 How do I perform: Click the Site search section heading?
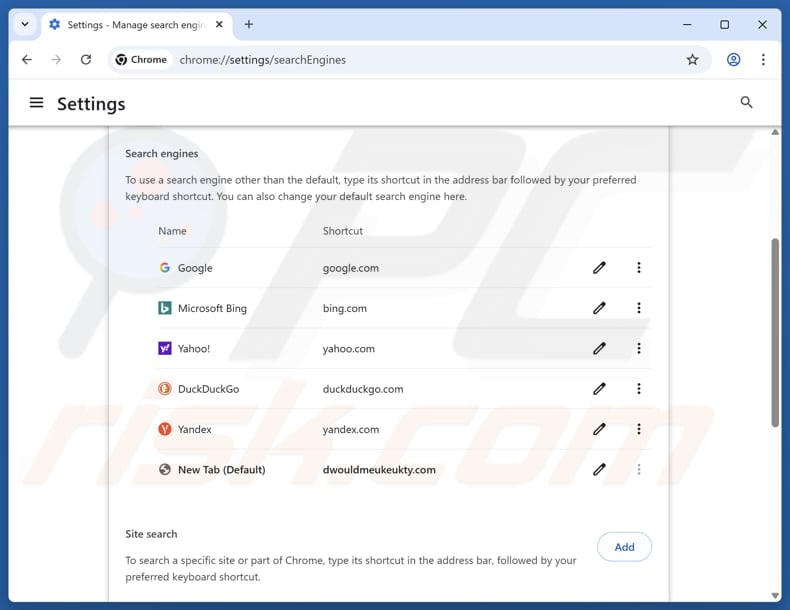coord(151,534)
